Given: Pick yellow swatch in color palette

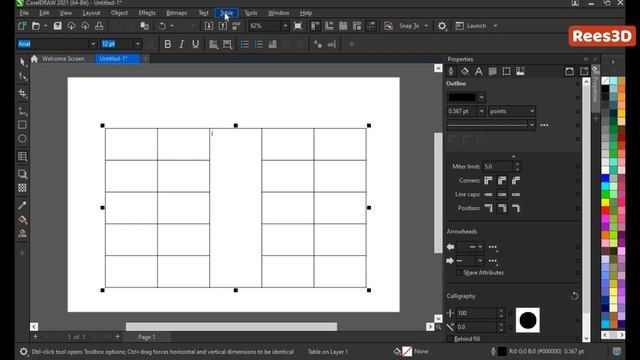Looking at the screenshot, I should tap(605, 202).
